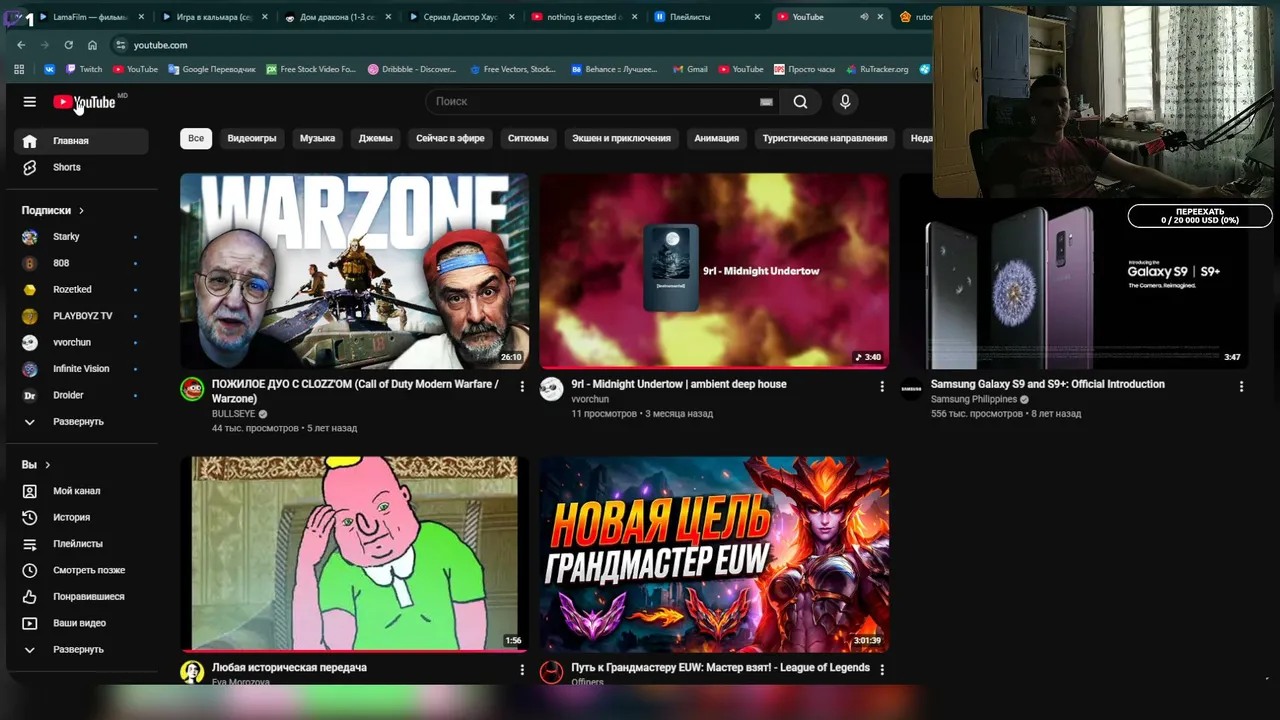The height and width of the screenshot is (720, 1280).
Task: Reload the page with the refresh icon
Action: tap(68, 45)
